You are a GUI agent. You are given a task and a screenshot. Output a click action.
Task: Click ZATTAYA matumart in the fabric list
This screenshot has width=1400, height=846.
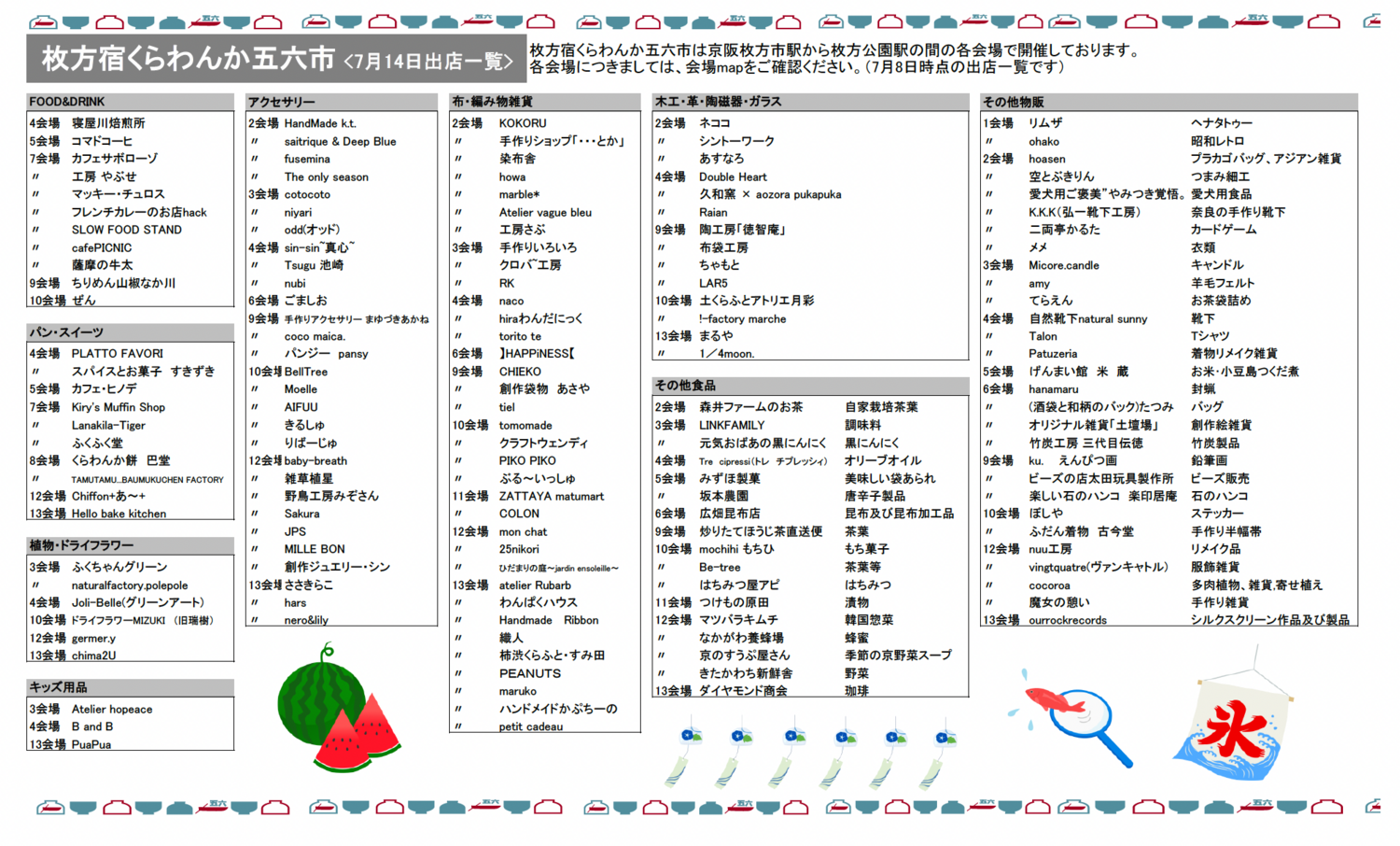(552, 496)
